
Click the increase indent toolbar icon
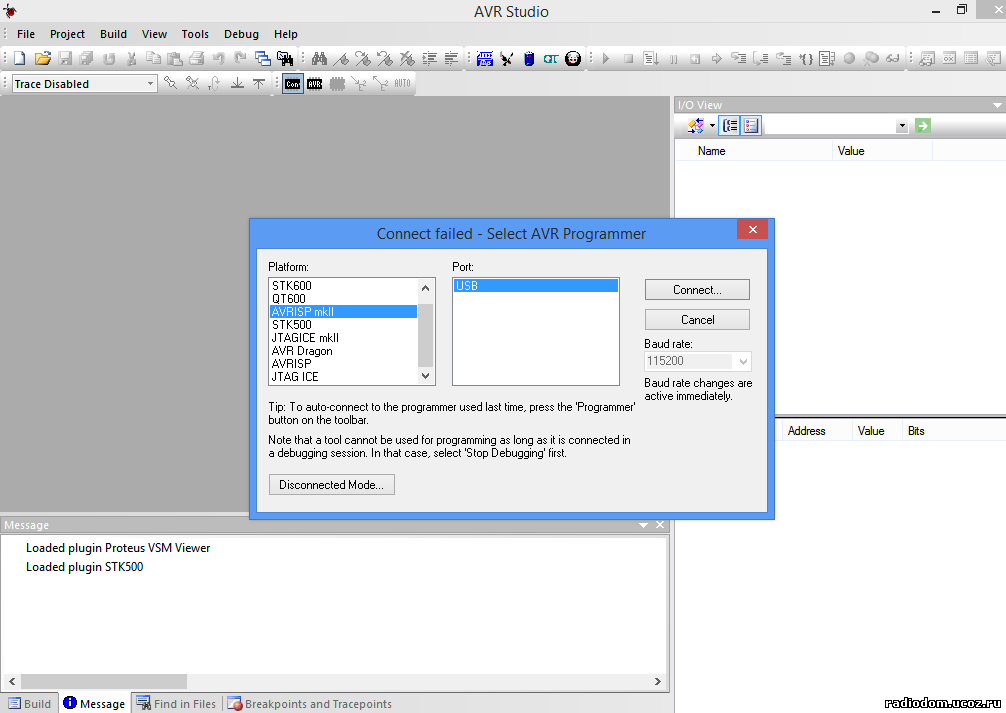point(429,58)
